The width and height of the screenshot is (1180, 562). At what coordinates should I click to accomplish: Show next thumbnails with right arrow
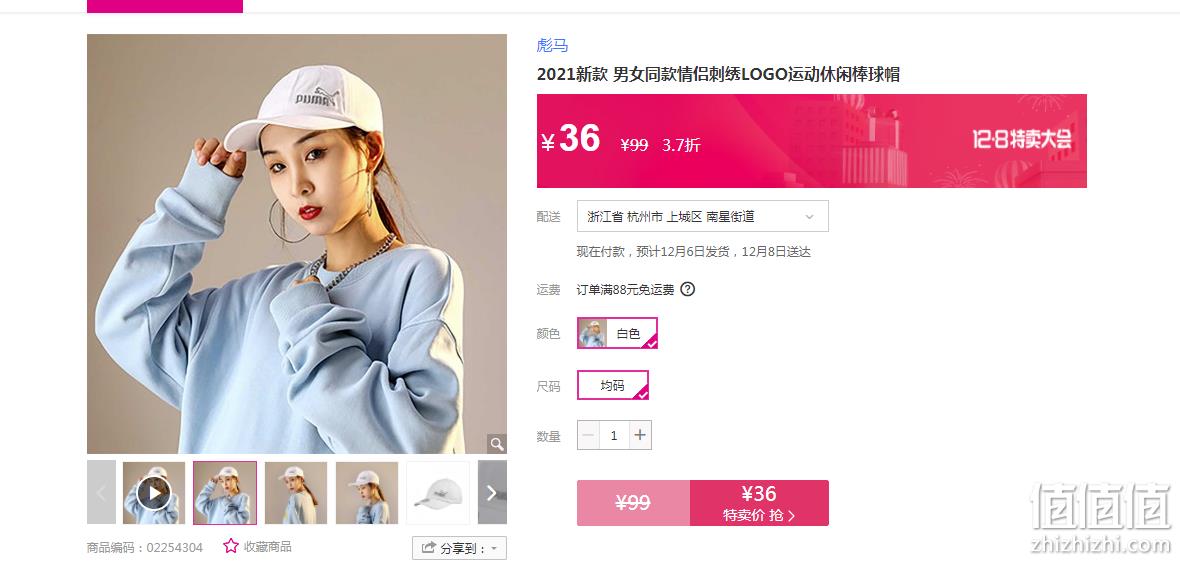492,493
